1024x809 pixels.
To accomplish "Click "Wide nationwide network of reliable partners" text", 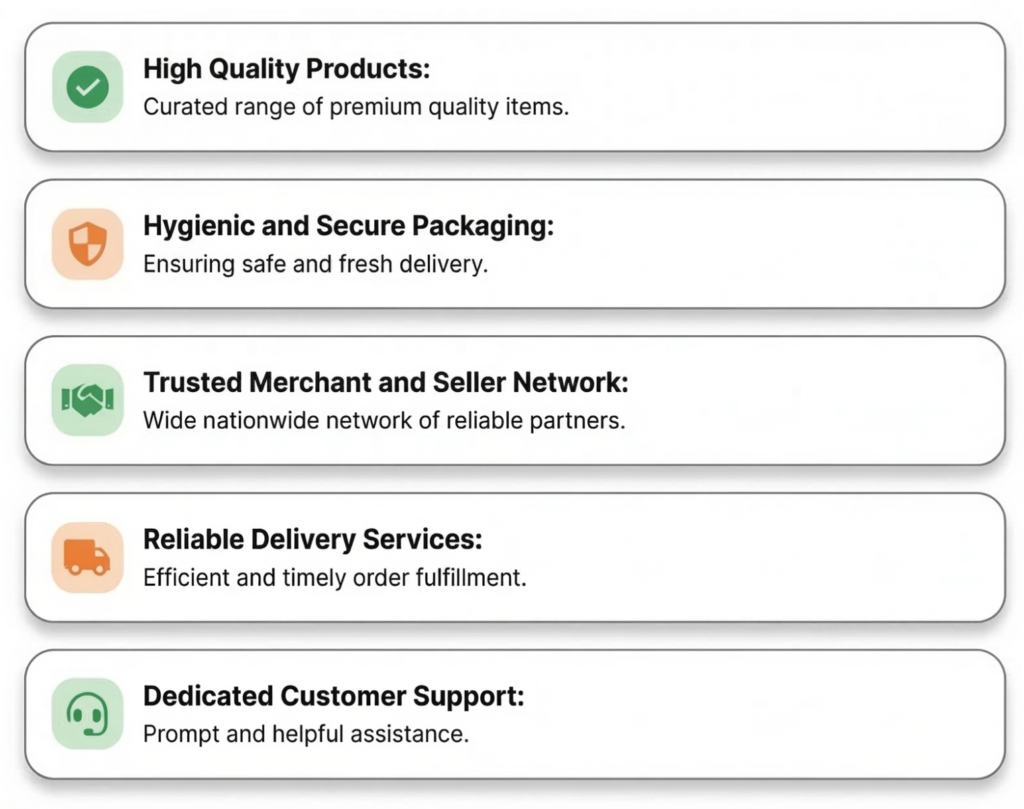I will point(384,421).
